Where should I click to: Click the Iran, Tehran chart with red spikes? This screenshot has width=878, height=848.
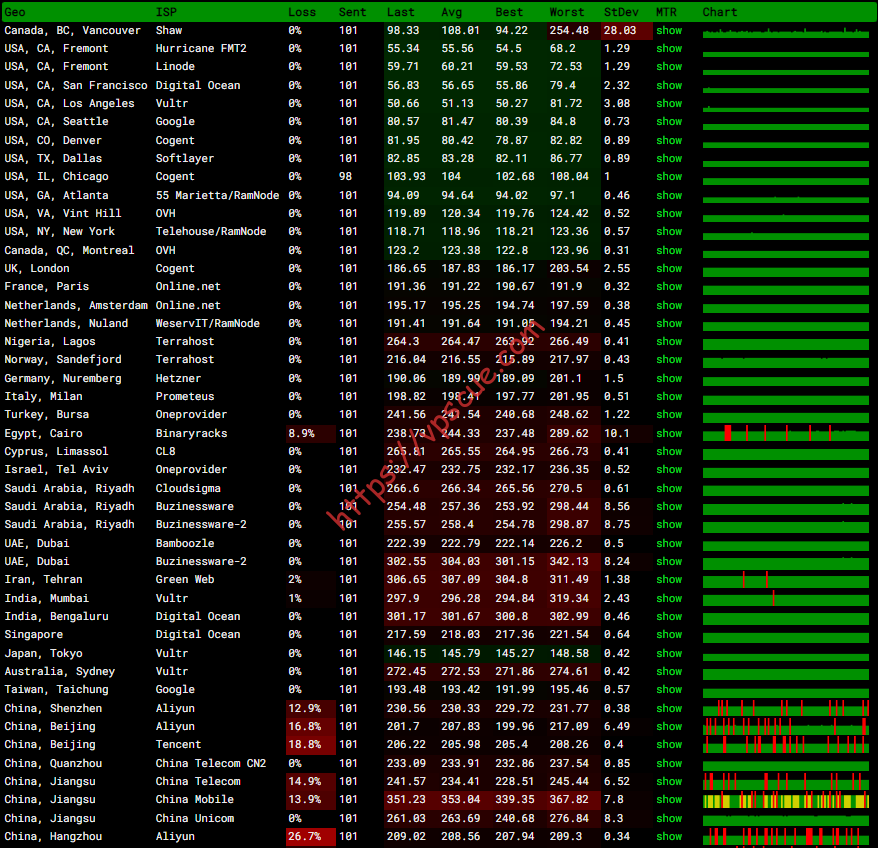pyautogui.click(x=786, y=580)
